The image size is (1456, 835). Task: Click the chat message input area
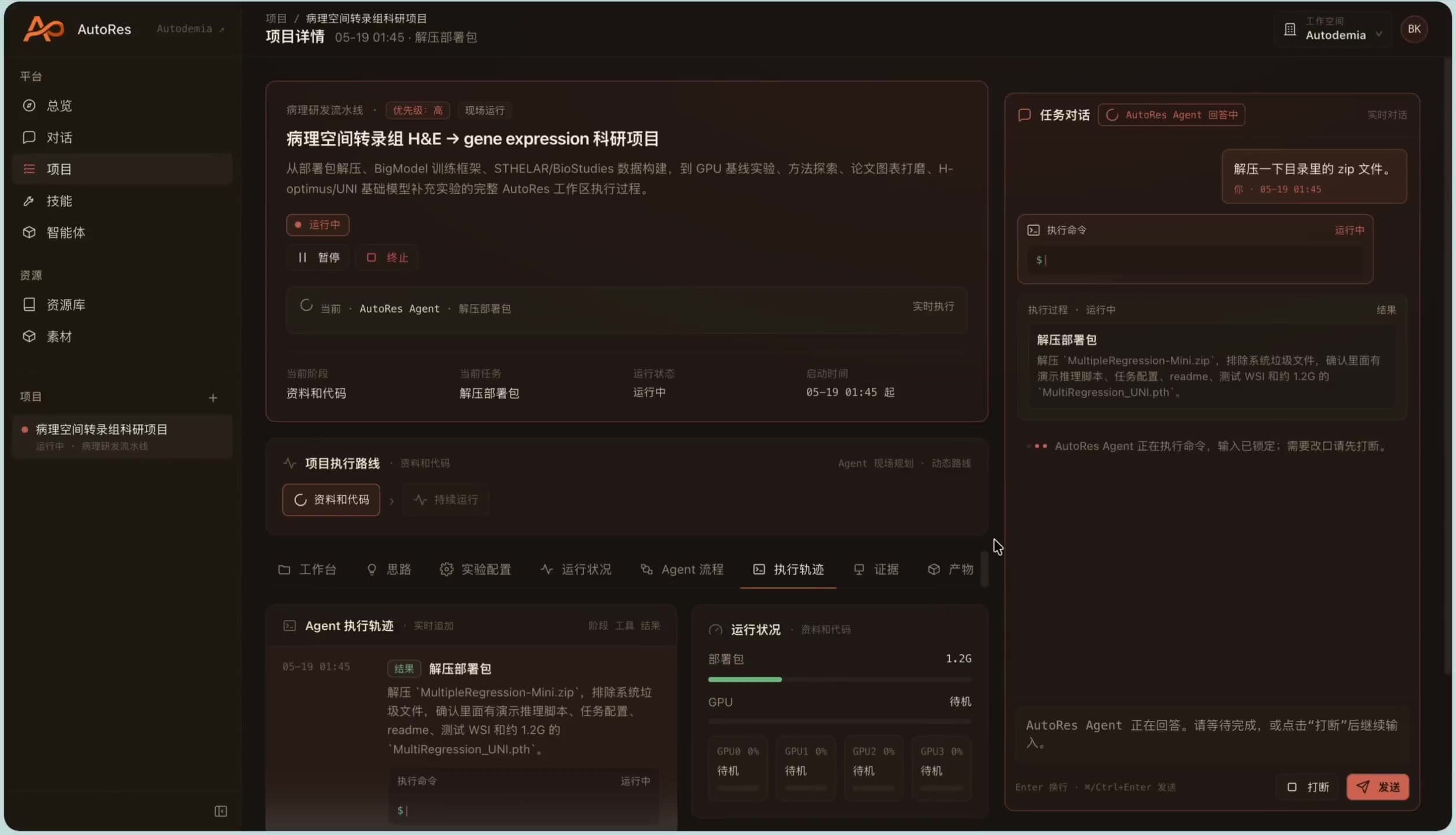[1211, 734]
